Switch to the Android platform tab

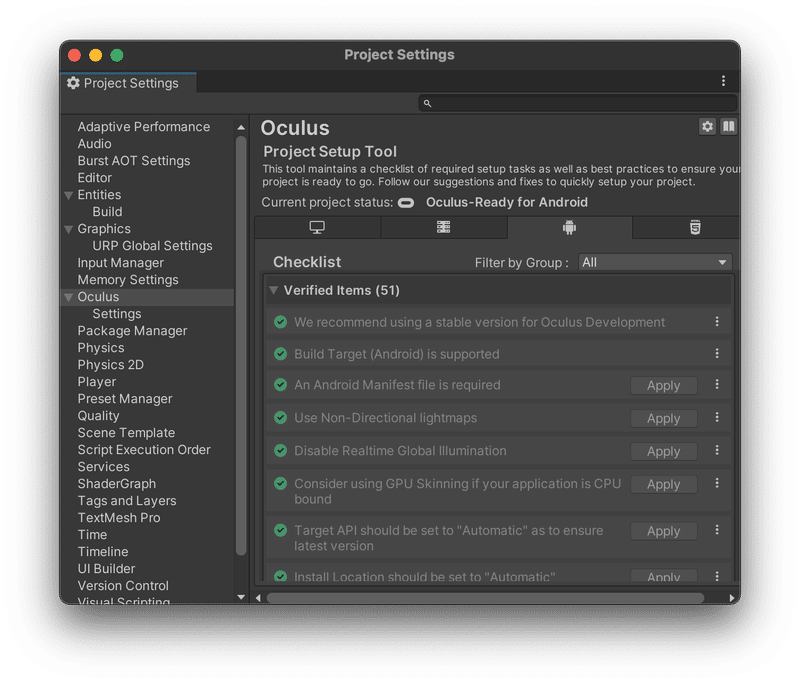tap(567, 227)
